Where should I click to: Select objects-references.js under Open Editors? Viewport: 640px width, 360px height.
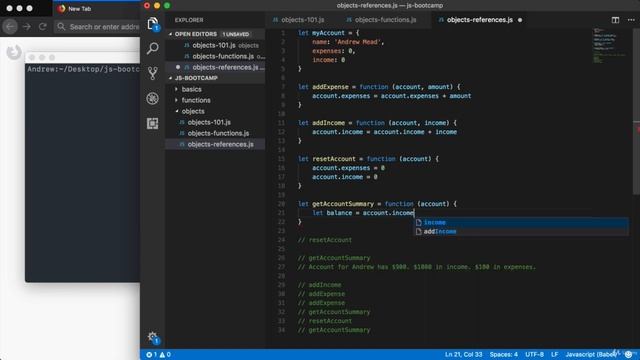click(x=225, y=67)
